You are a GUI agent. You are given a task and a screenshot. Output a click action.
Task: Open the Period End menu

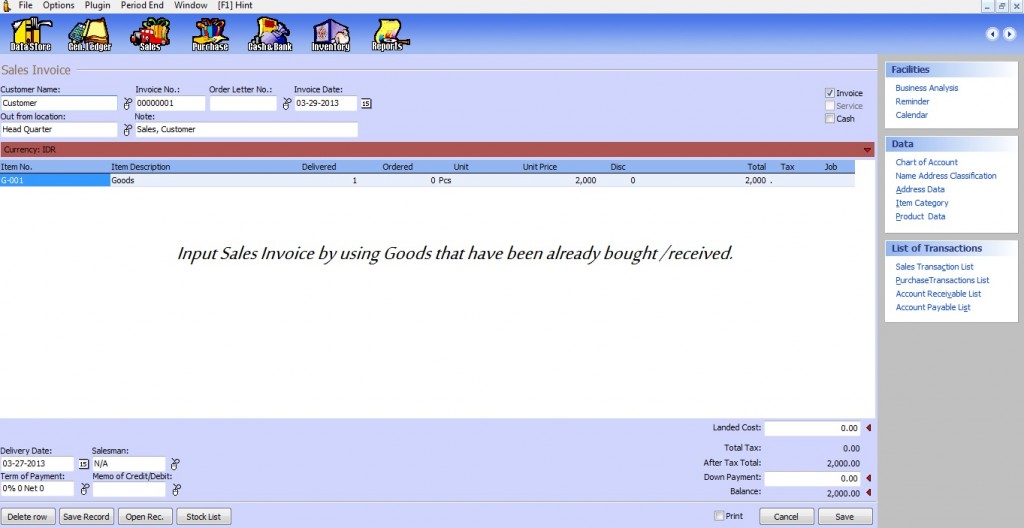[142, 6]
